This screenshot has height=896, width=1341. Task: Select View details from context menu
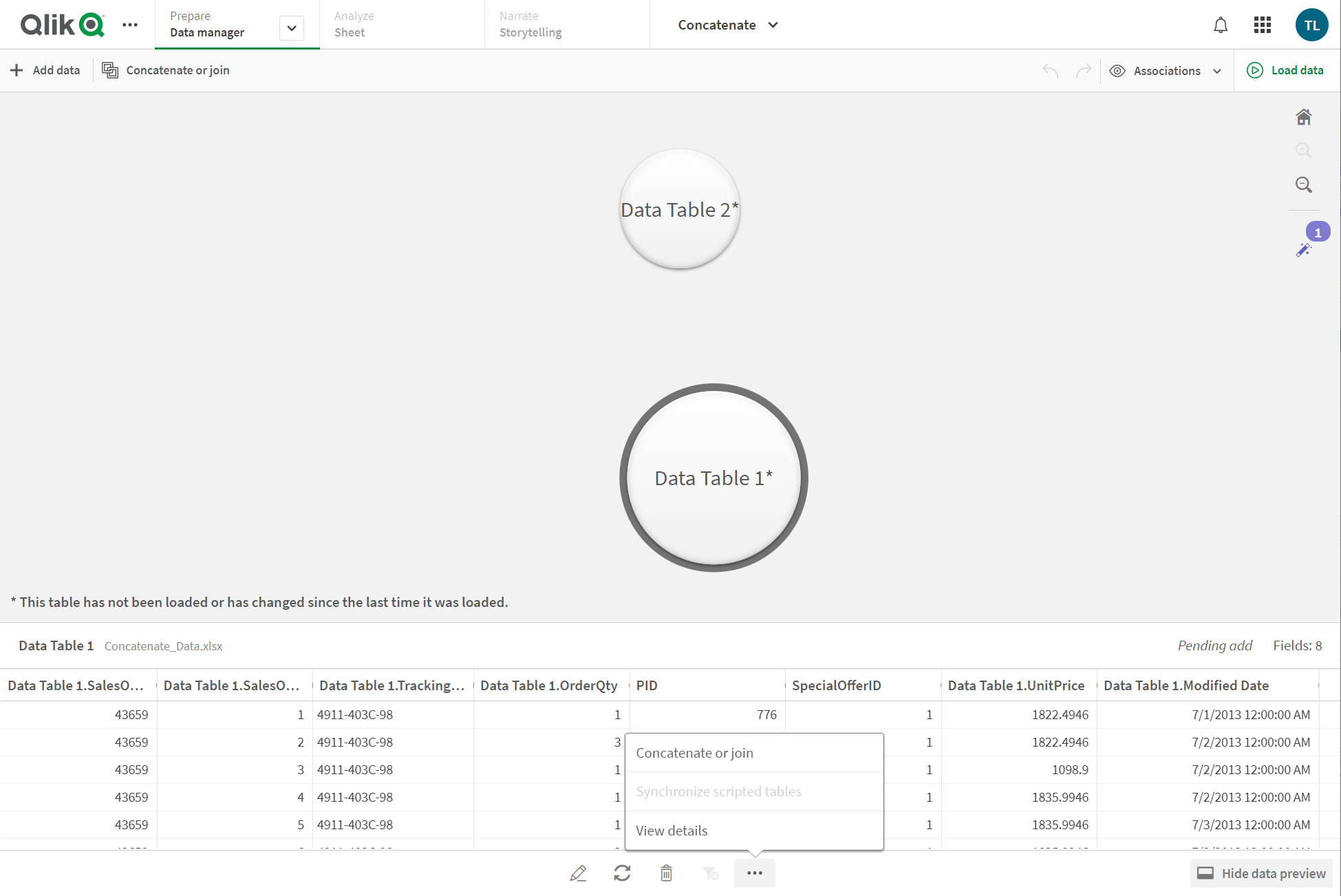point(672,830)
